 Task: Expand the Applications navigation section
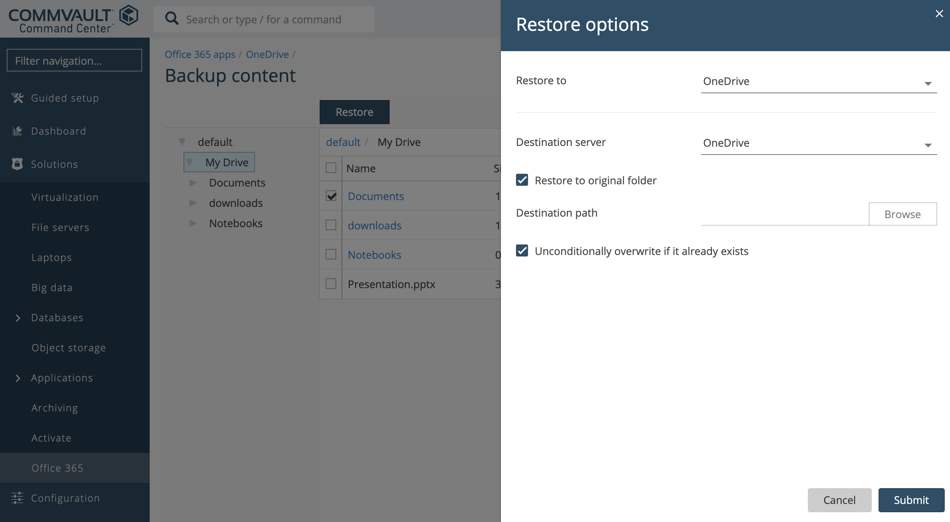pyautogui.click(x=18, y=378)
